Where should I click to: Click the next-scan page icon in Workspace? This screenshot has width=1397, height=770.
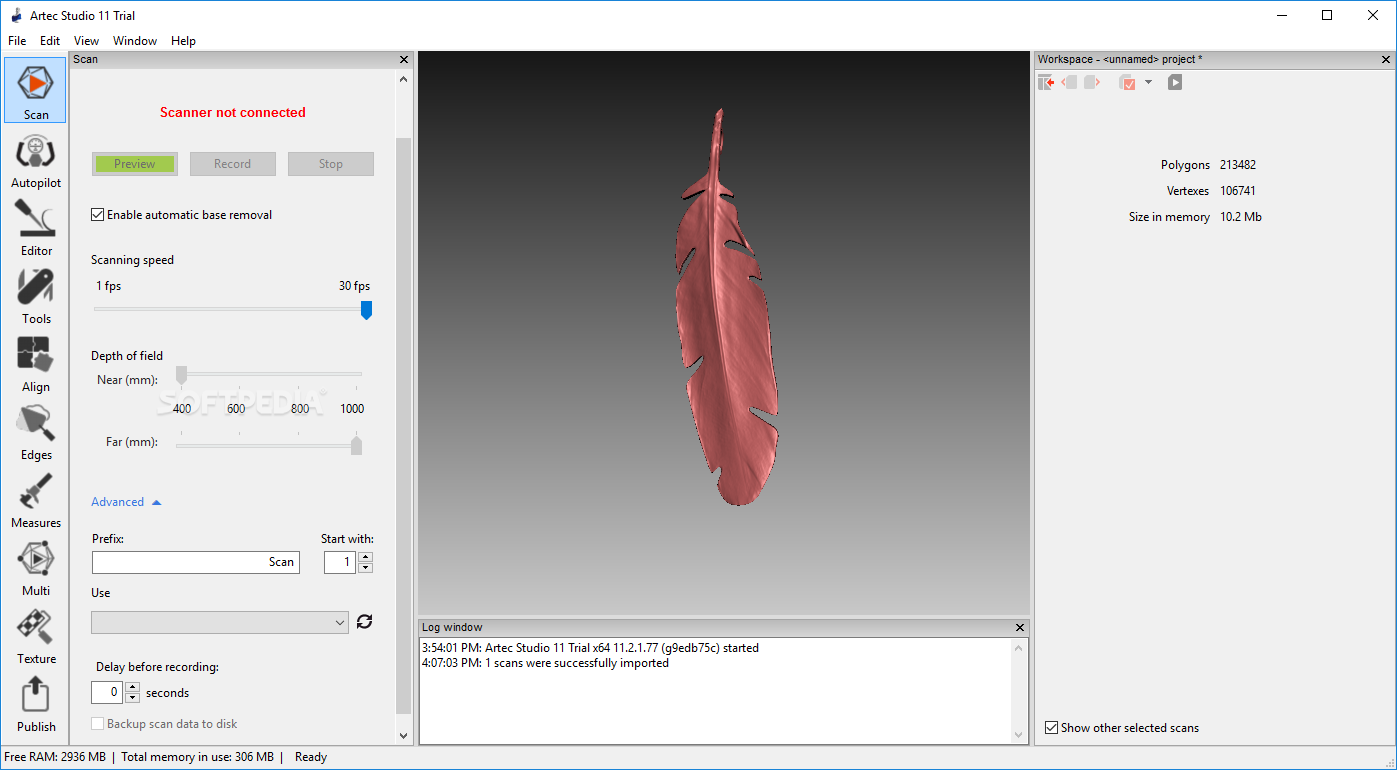click(x=1092, y=82)
